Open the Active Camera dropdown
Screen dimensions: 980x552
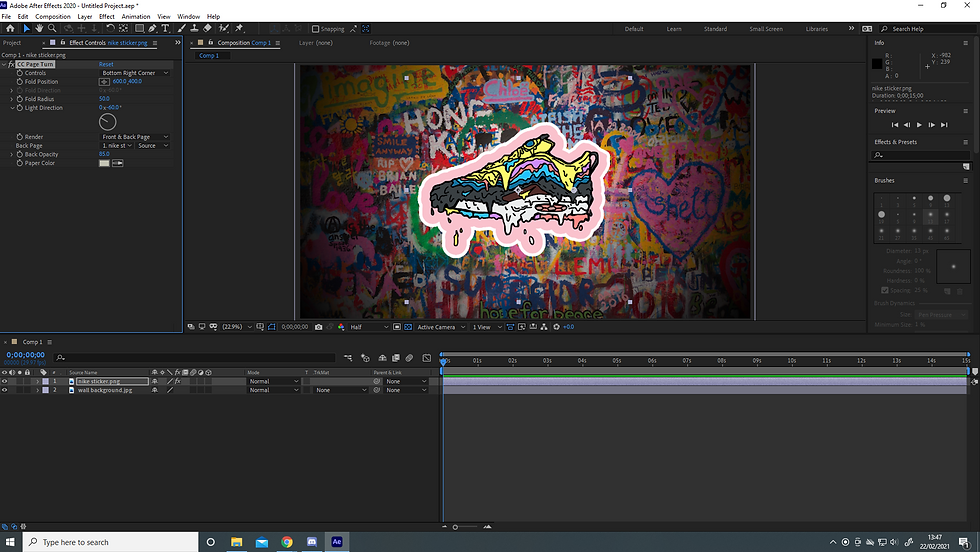pyautogui.click(x=441, y=327)
